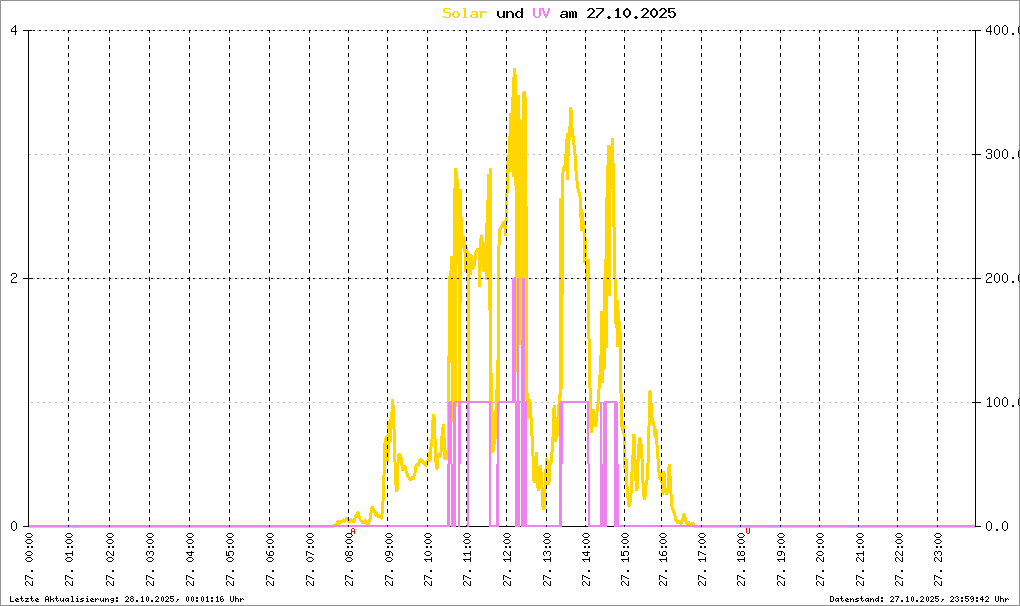Click the right axis value '100.0'
The width and height of the screenshot is (1020, 606).
point(1001,402)
